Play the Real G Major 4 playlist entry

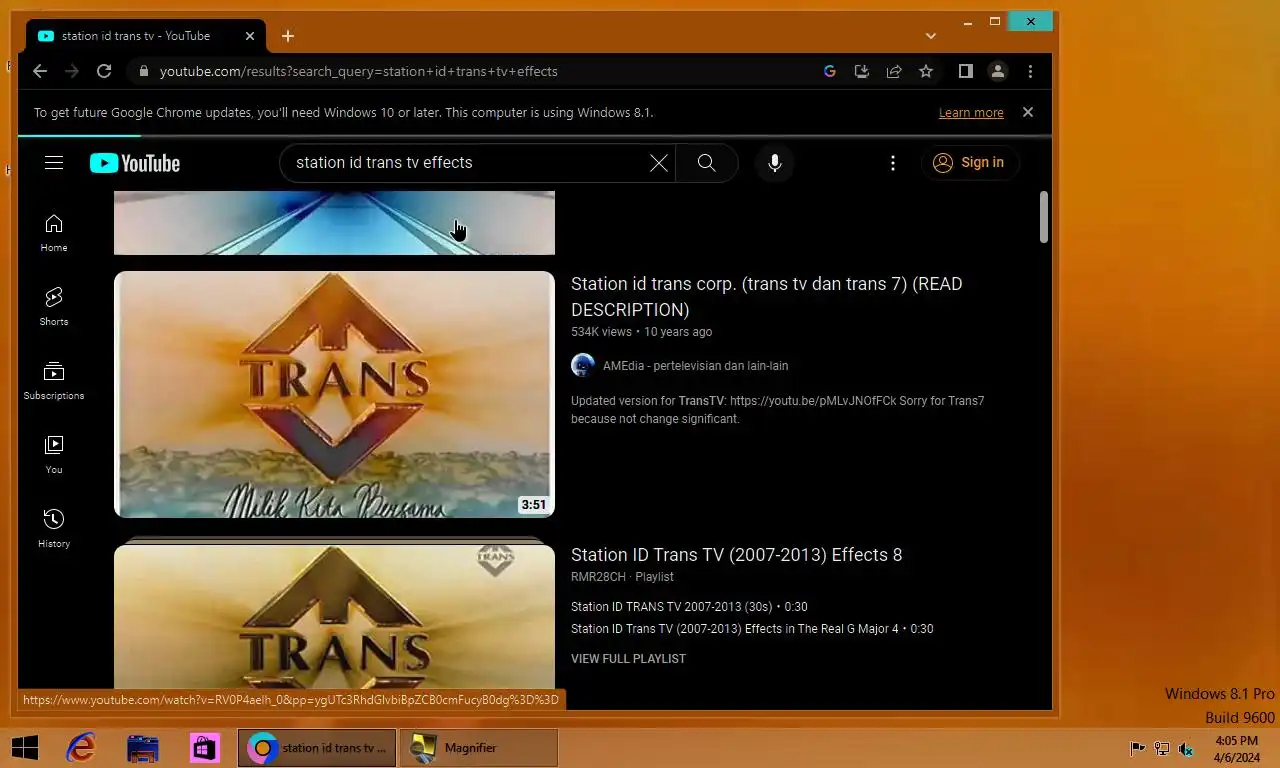click(x=752, y=629)
